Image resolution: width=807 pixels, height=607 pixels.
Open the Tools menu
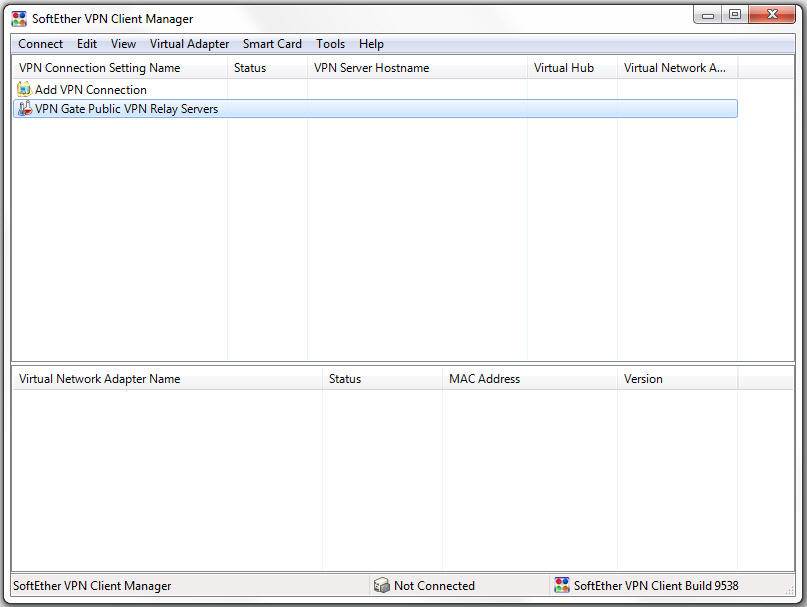330,44
